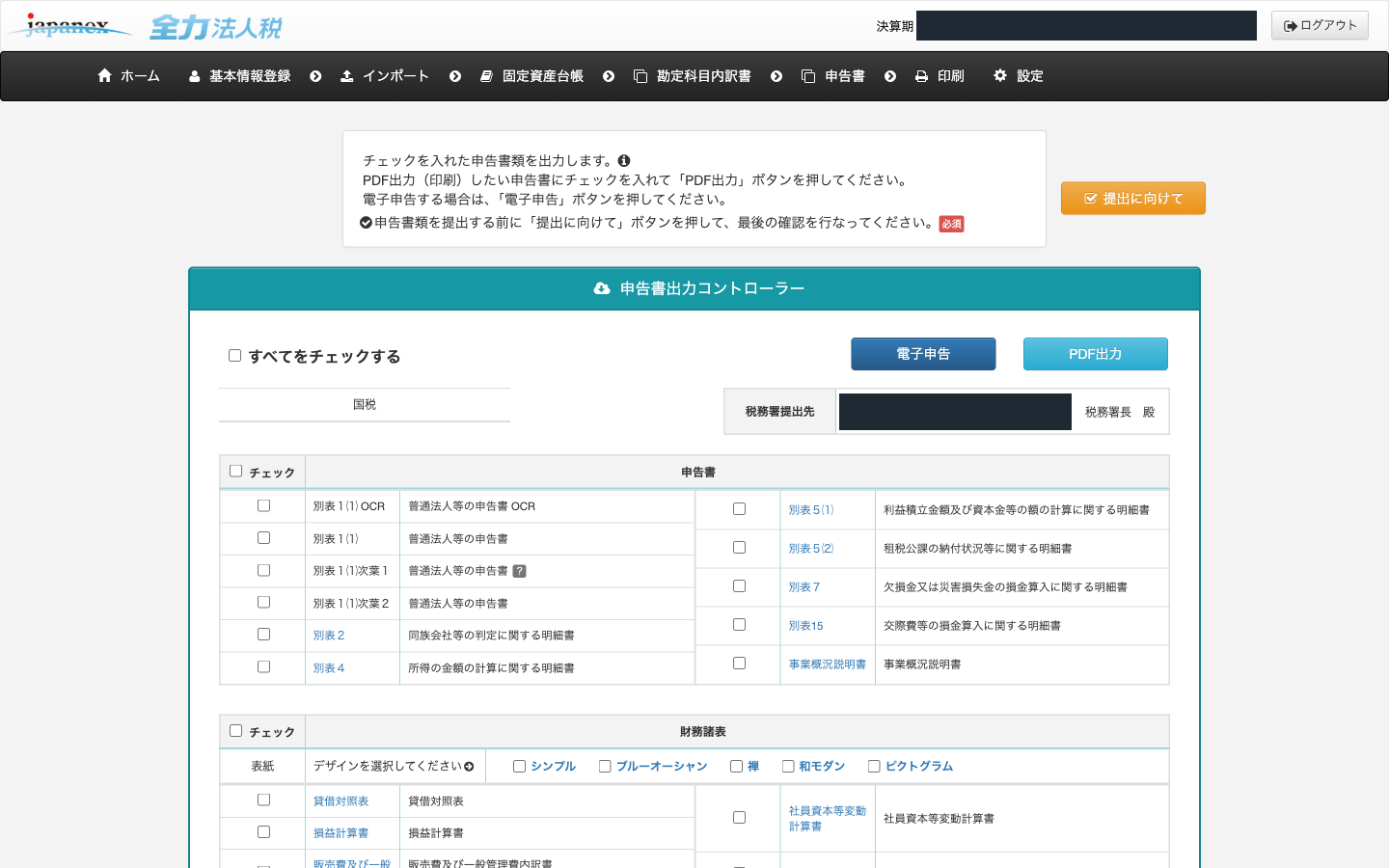Click the PDF出力 button

1096,354
